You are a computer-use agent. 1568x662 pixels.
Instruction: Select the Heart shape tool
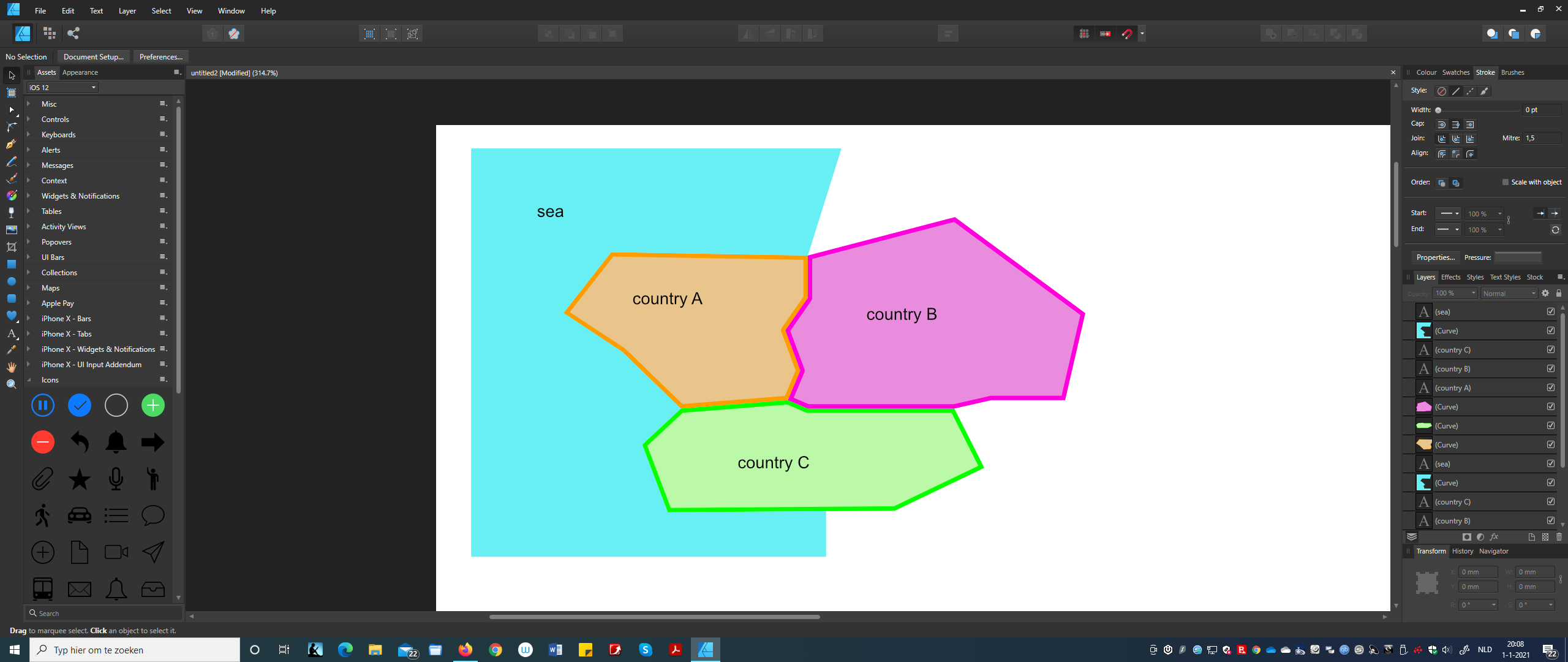[11, 316]
